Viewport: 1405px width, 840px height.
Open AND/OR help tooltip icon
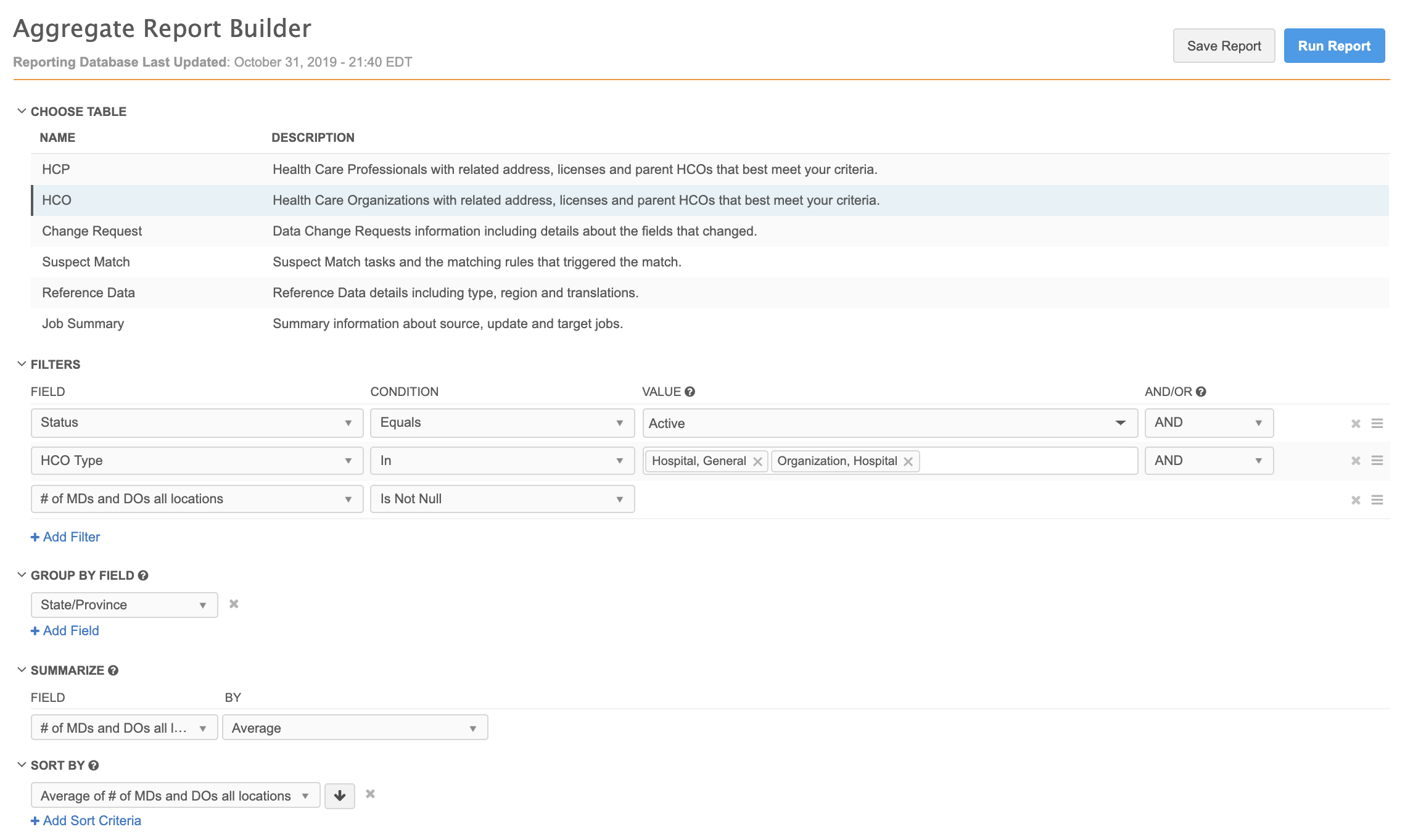point(1201,392)
